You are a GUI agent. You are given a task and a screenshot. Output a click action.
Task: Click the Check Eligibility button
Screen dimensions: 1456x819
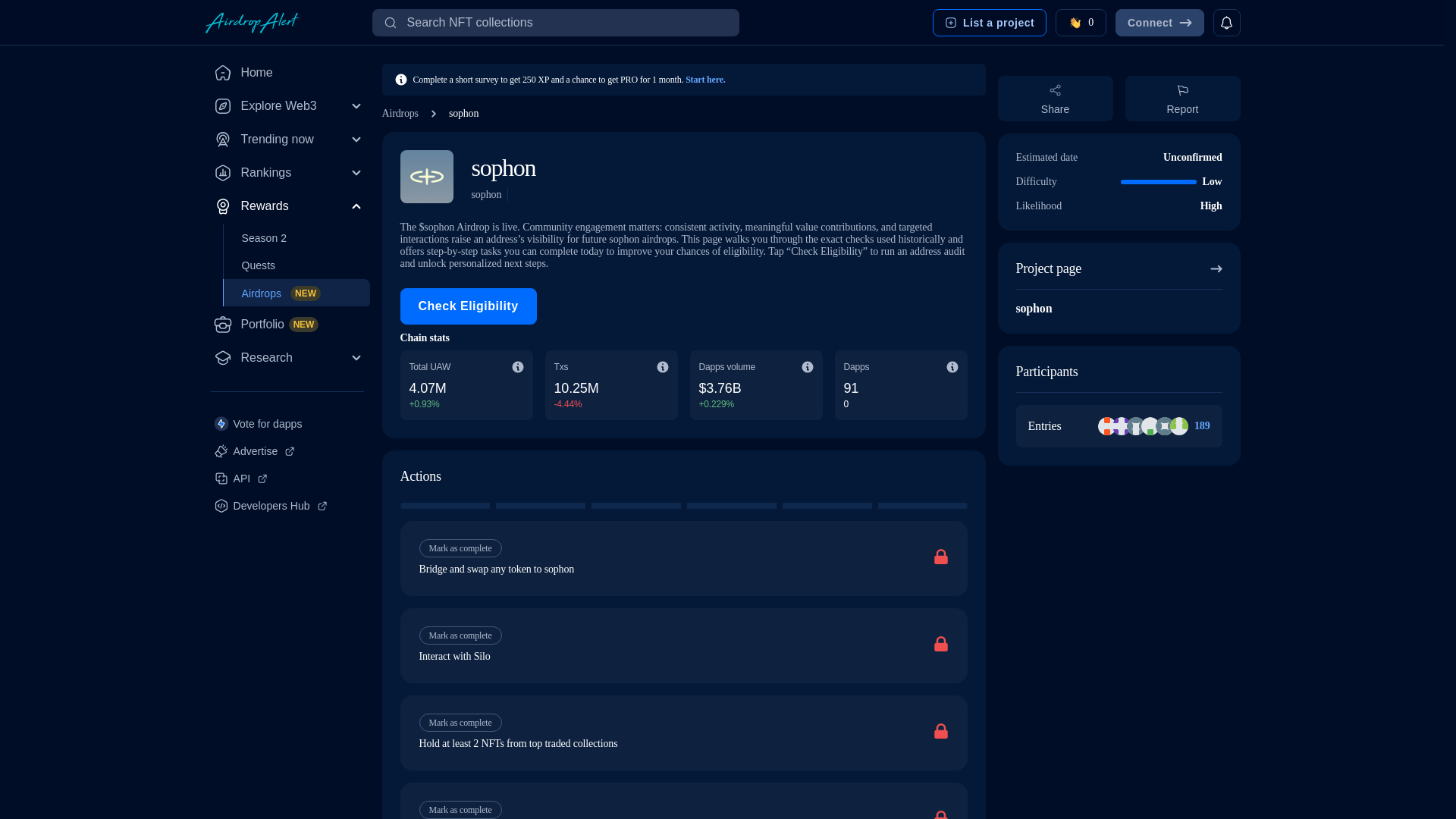(x=468, y=306)
